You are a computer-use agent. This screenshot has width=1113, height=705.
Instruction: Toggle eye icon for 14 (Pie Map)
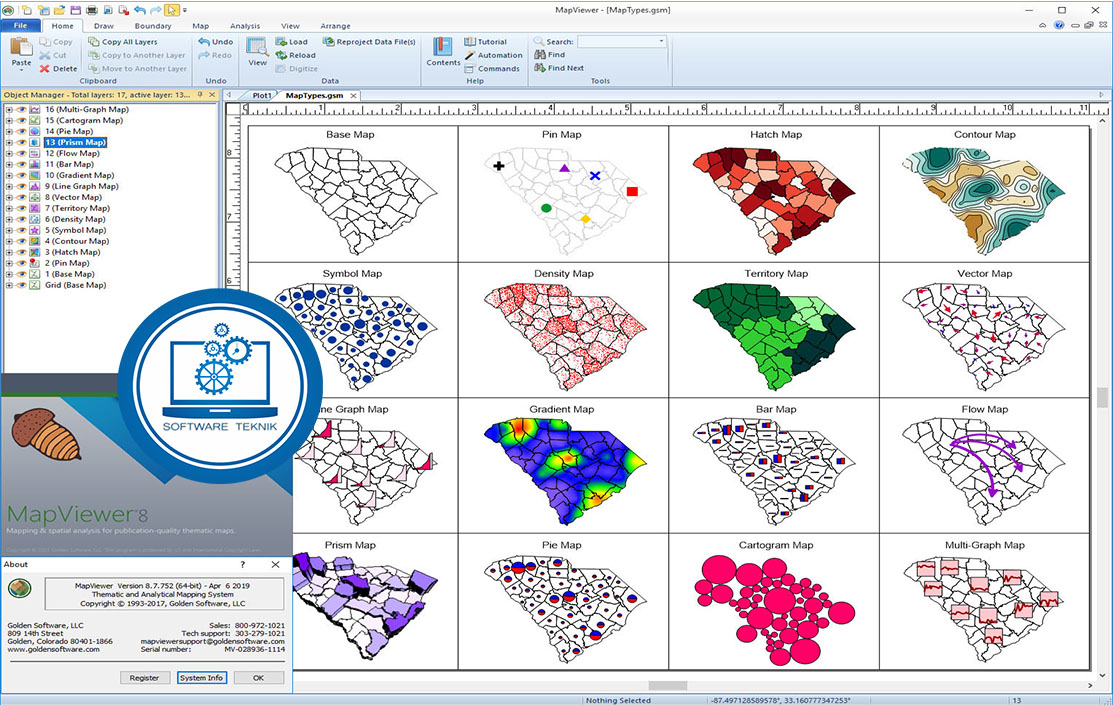coord(21,132)
